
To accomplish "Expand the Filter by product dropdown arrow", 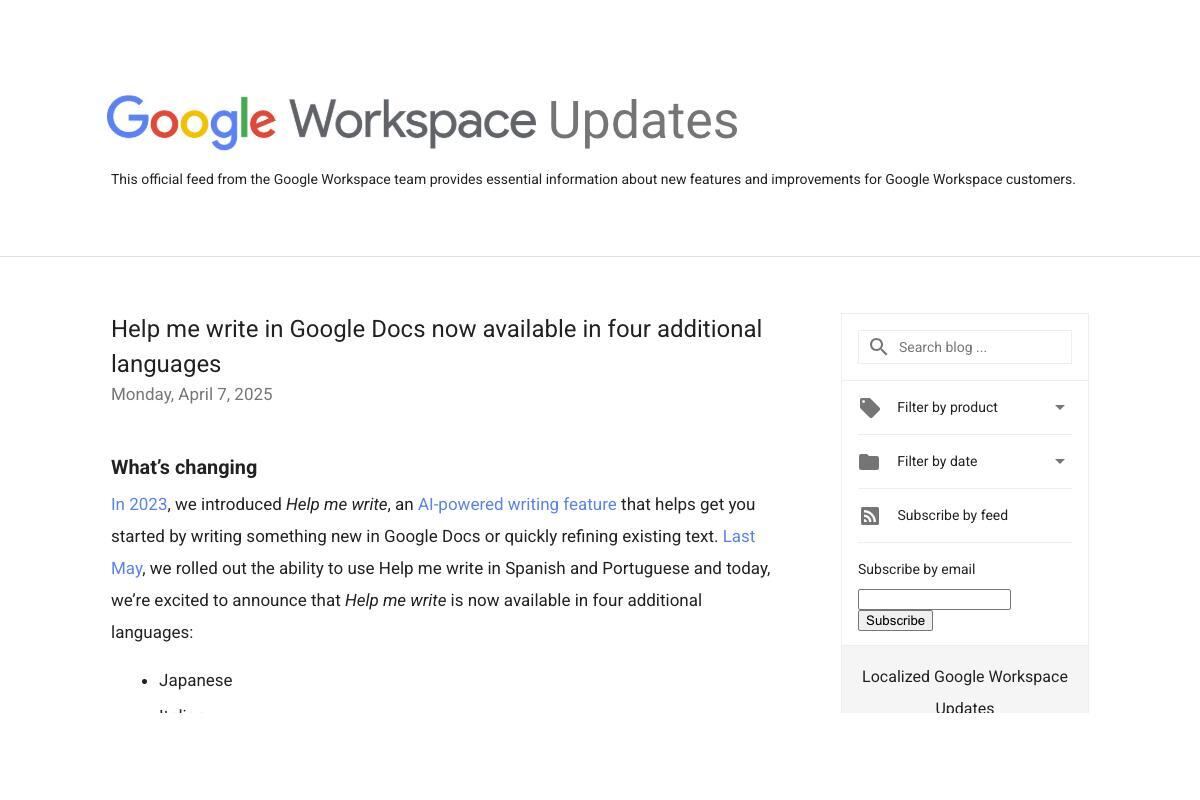I will point(1060,407).
